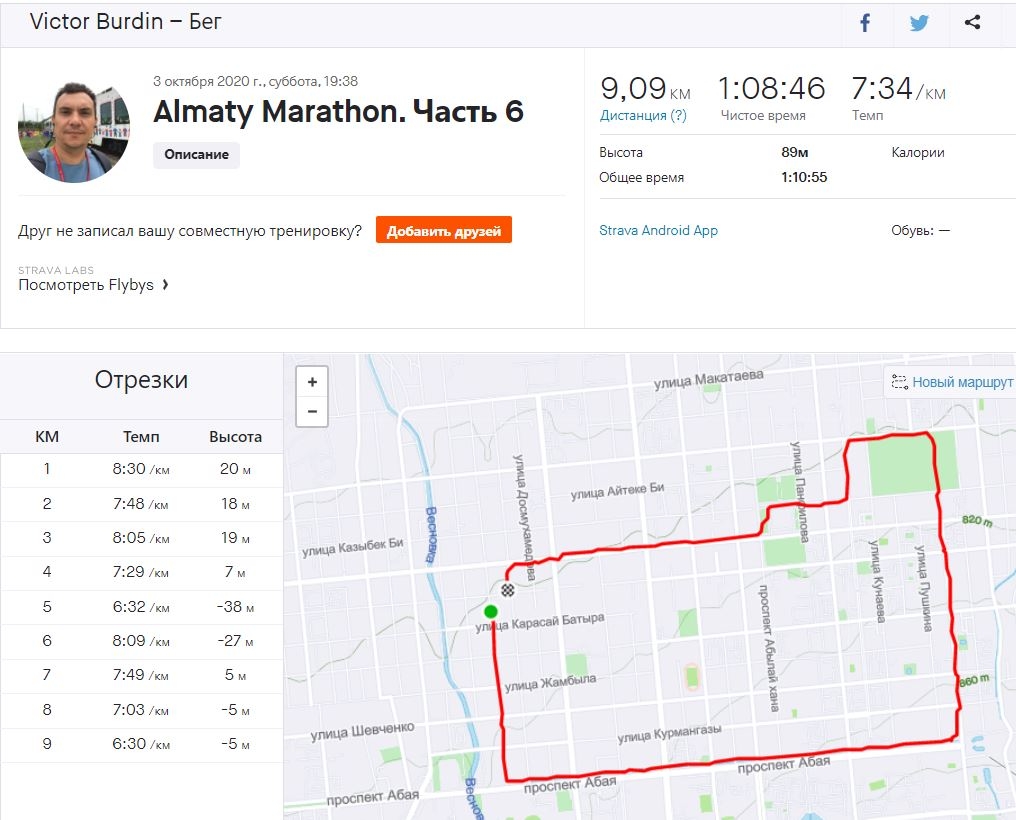
Task: Click the Описание button
Action: pos(196,155)
